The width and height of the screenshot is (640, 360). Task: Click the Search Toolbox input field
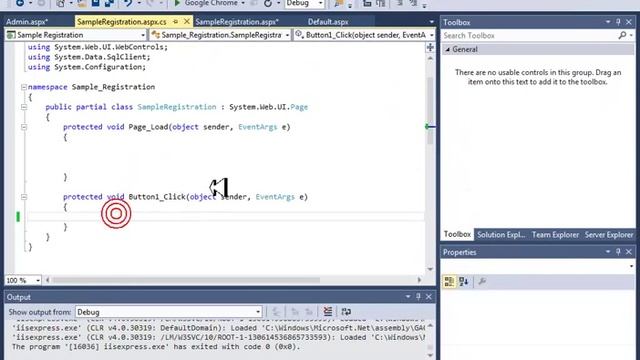pyautogui.click(x=530, y=36)
